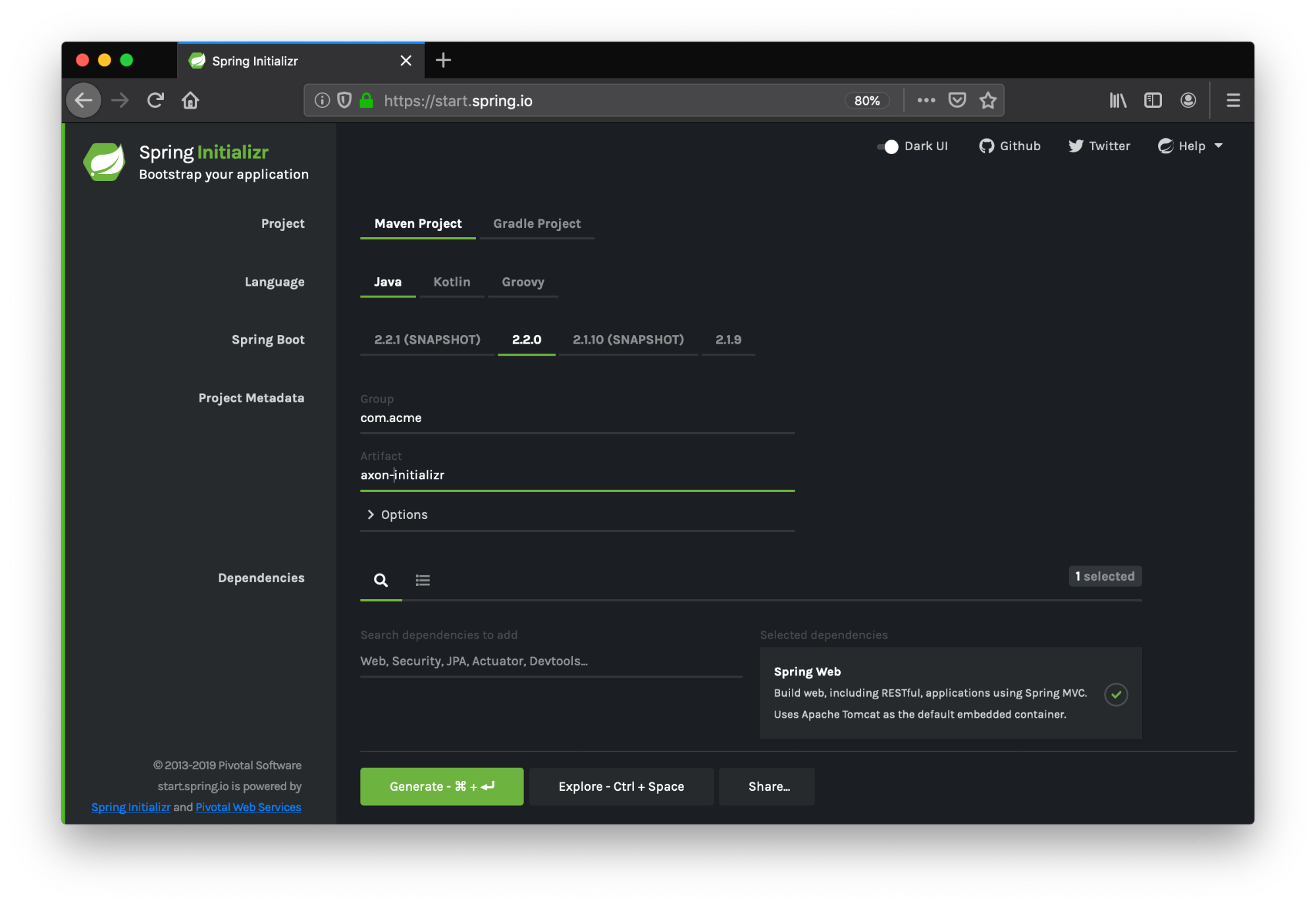This screenshot has width=1316, height=906.
Task: Click the 80% zoom level indicator
Action: (867, 100)
